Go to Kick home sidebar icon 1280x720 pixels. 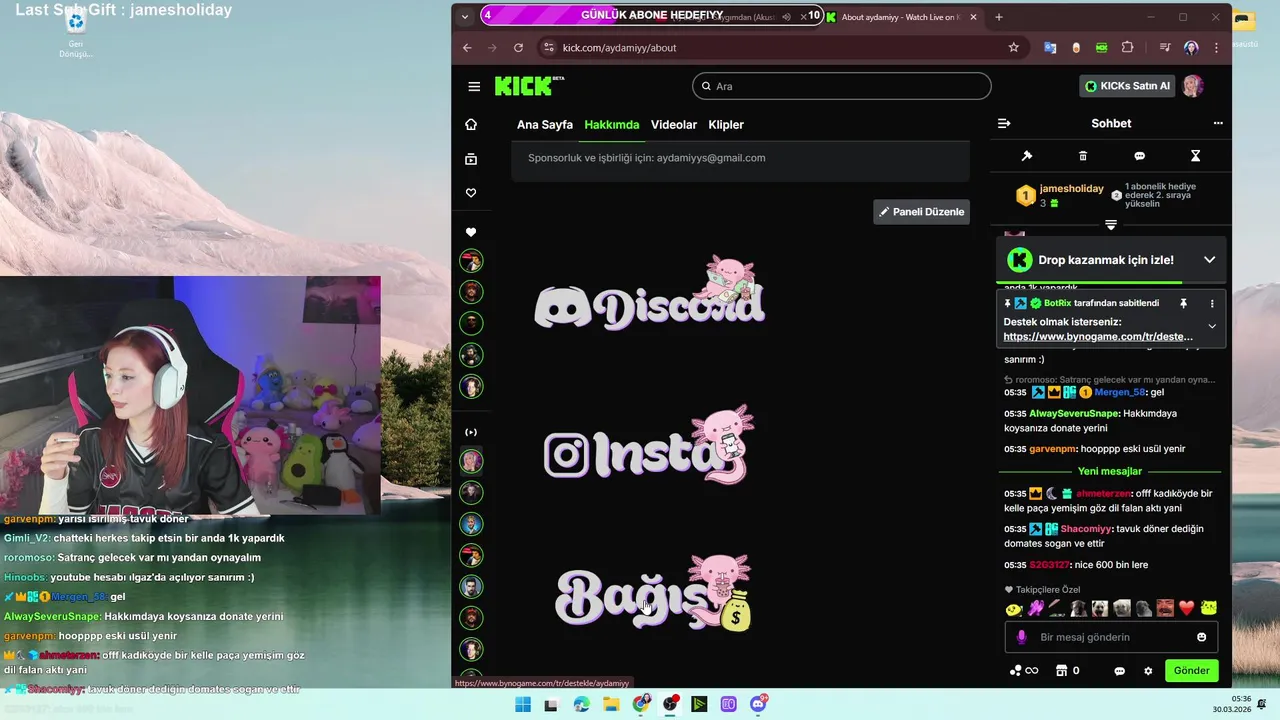click(471, 124)
